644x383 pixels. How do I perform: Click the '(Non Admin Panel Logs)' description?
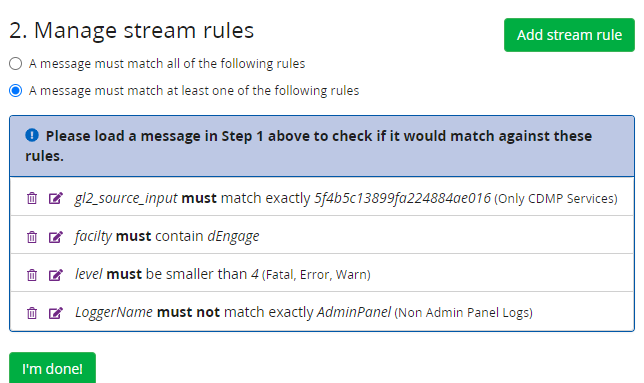[x=463, y=313]
